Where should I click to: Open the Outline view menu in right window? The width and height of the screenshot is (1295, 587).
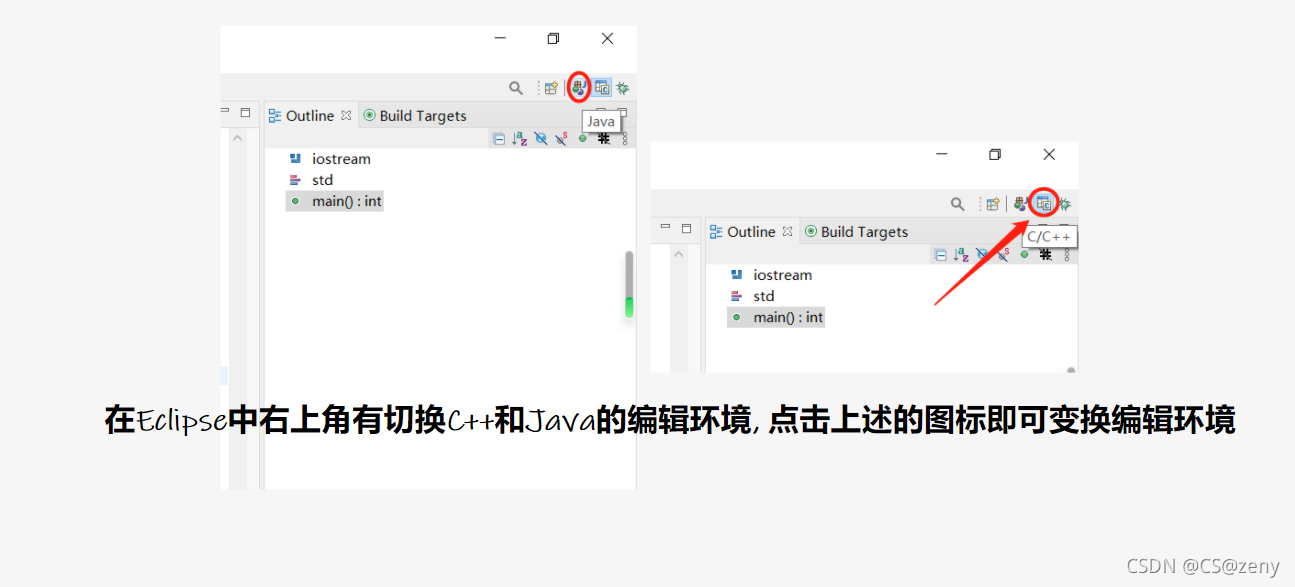point(1067,255)
